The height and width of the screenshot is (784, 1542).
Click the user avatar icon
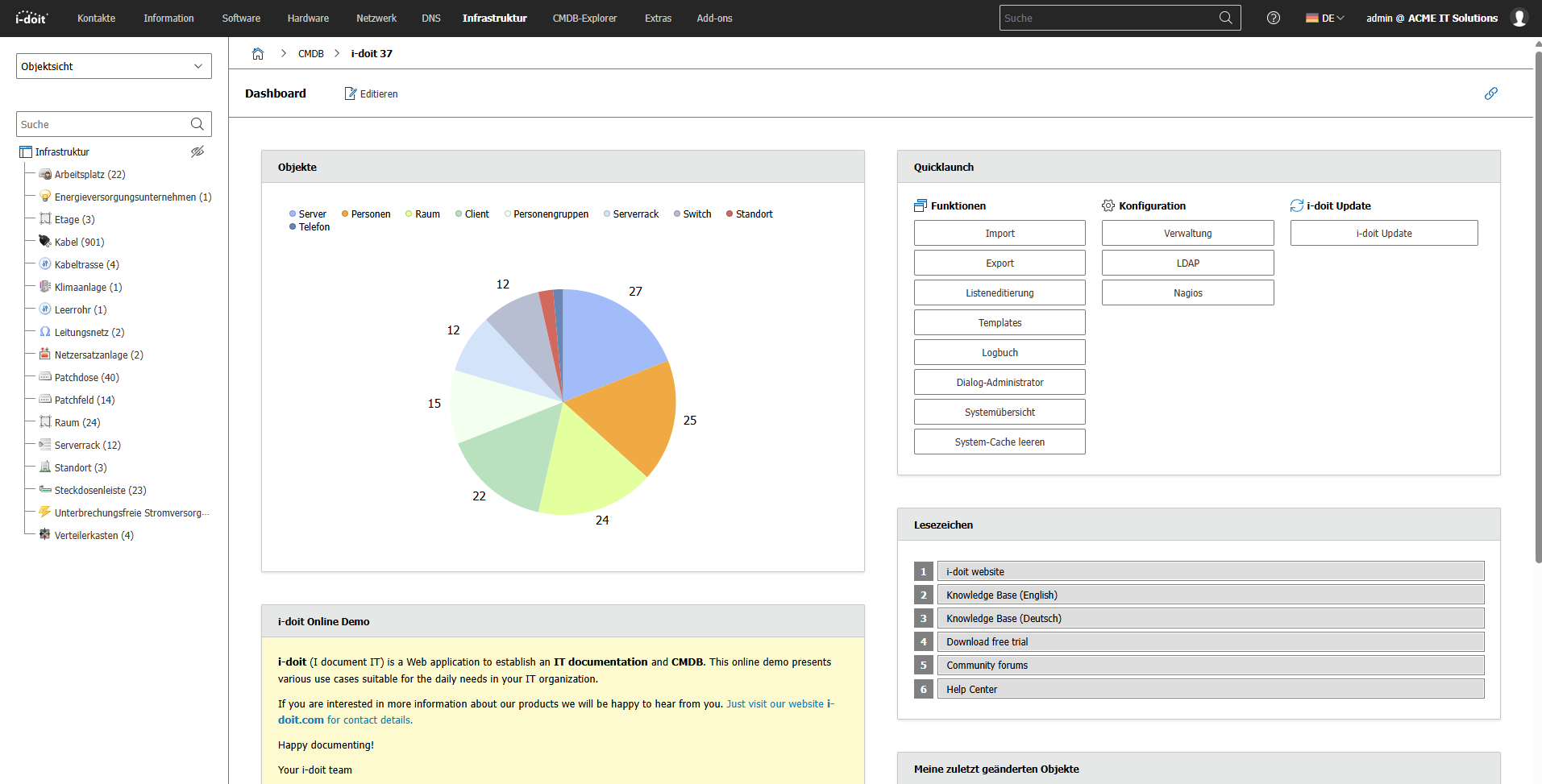[x=1519, y=18]
